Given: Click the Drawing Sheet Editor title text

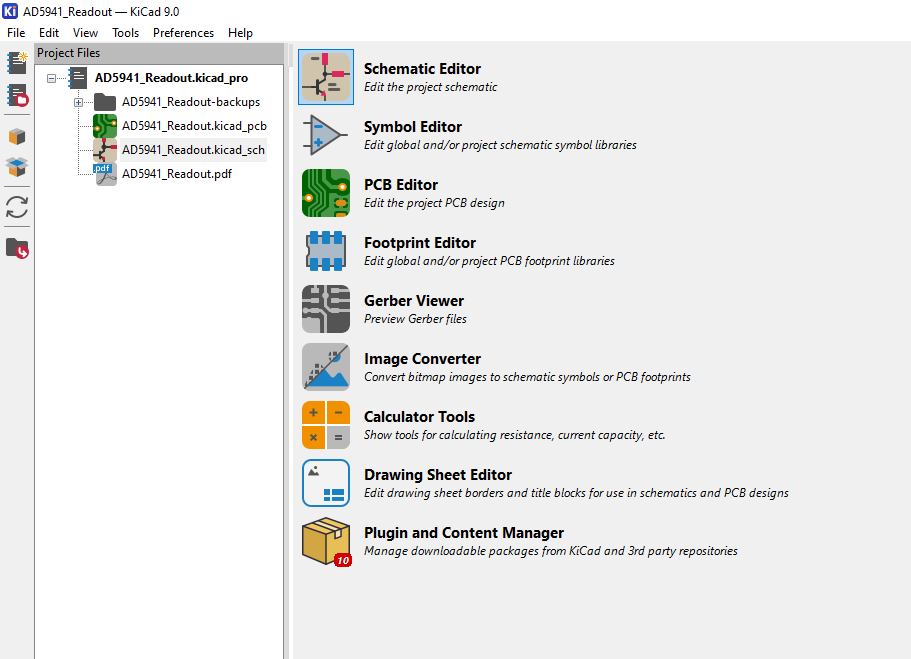Looking at the screenshot, I should (x=437, y=475).
